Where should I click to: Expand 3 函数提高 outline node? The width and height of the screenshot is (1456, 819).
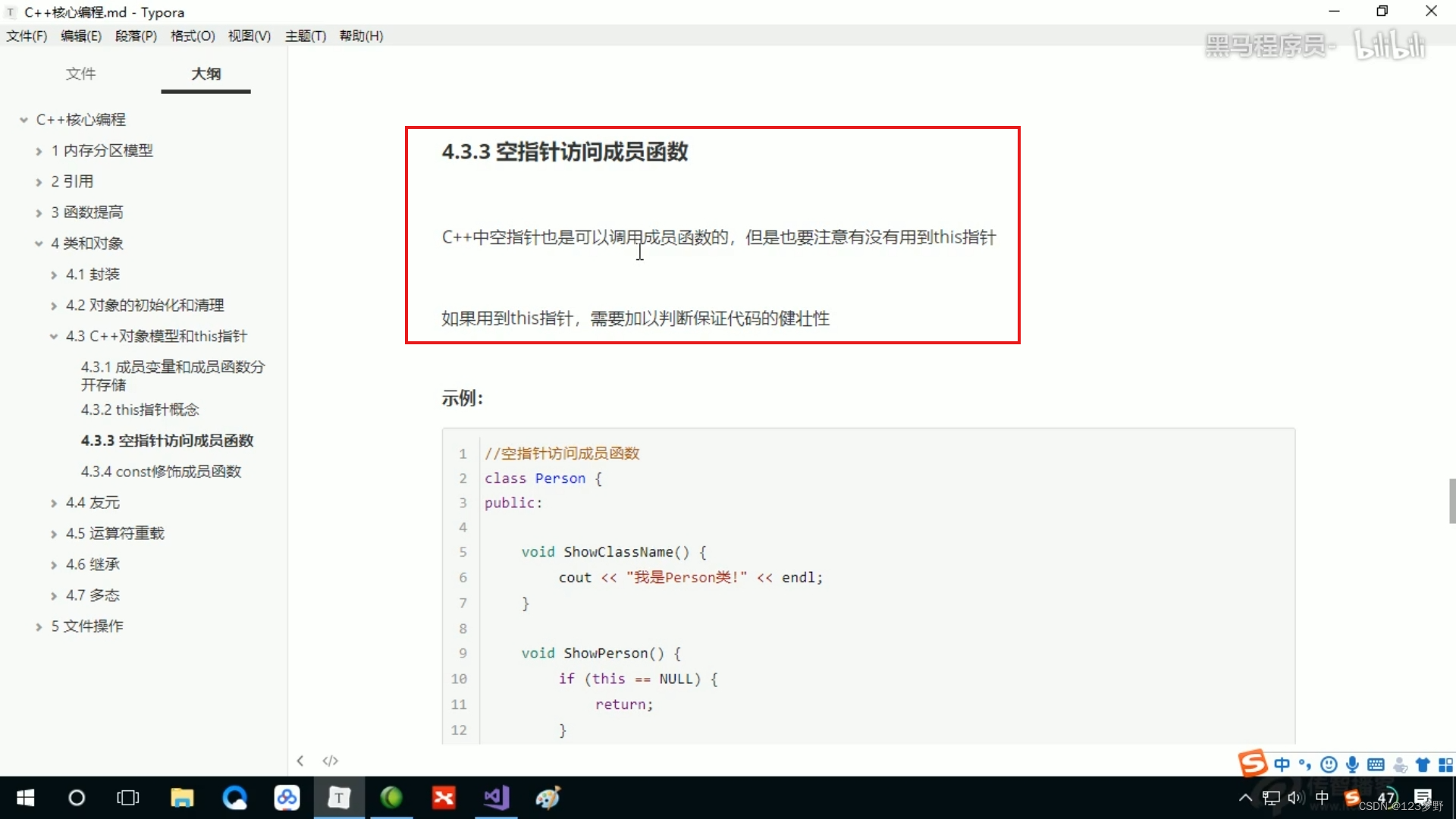tap(39, 213)
